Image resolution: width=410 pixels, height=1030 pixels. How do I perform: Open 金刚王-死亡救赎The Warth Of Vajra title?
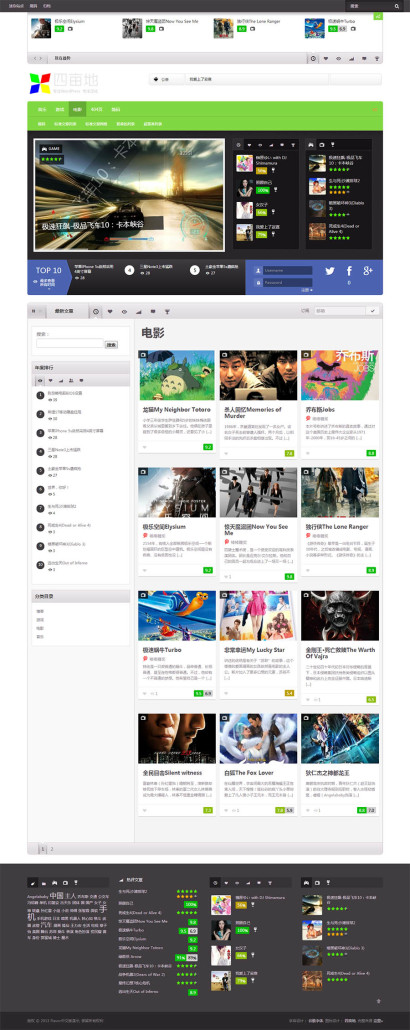[340, 652]
